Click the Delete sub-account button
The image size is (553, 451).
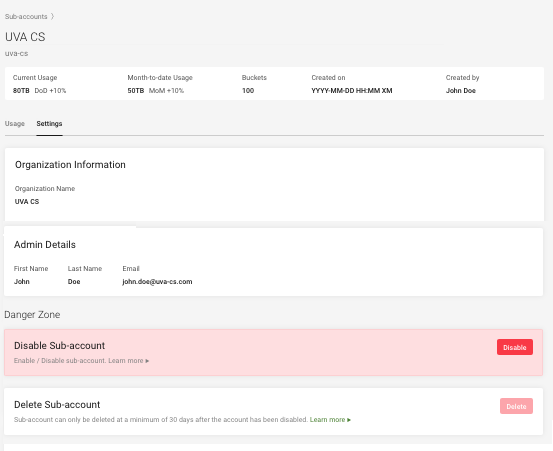[516, 406]
